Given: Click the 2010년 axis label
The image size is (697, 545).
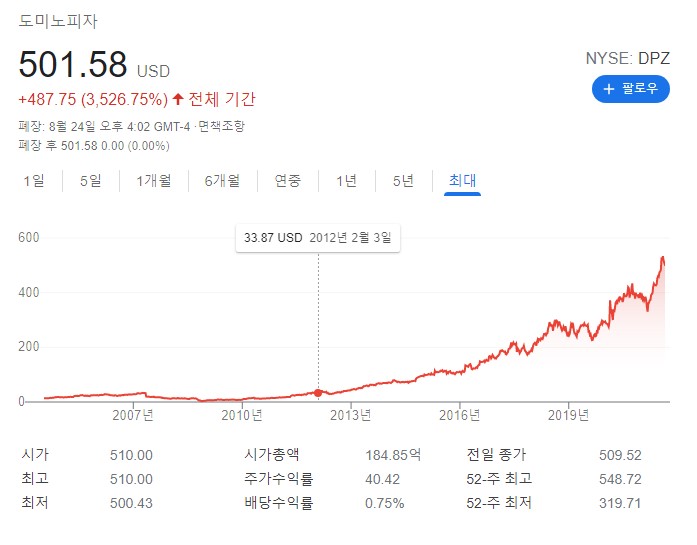Looking at the screenshot, I should point(242,415).
